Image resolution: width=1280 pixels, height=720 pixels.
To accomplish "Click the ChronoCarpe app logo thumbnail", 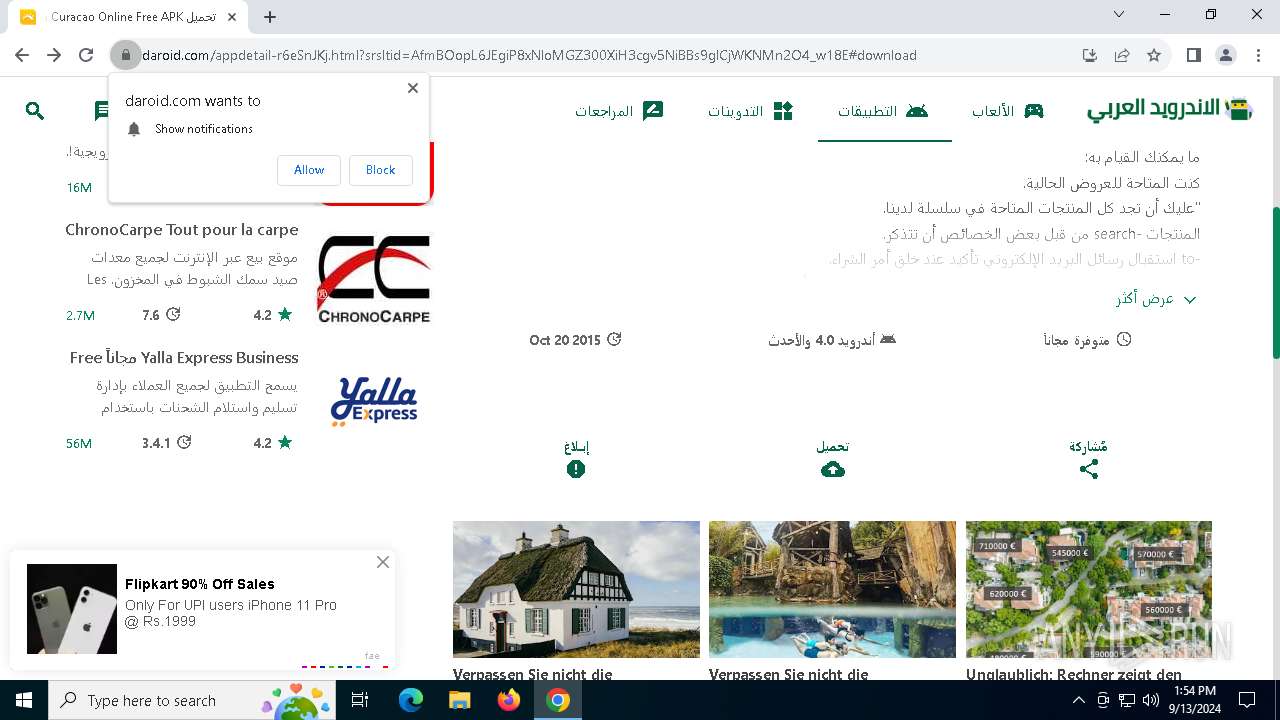I will (374, 280).
